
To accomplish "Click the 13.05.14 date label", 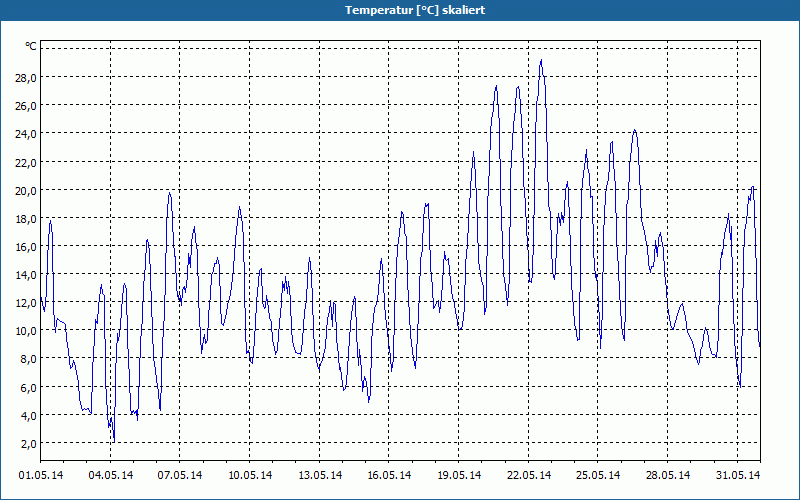I will pyautogui.click(x=320, y=475).
